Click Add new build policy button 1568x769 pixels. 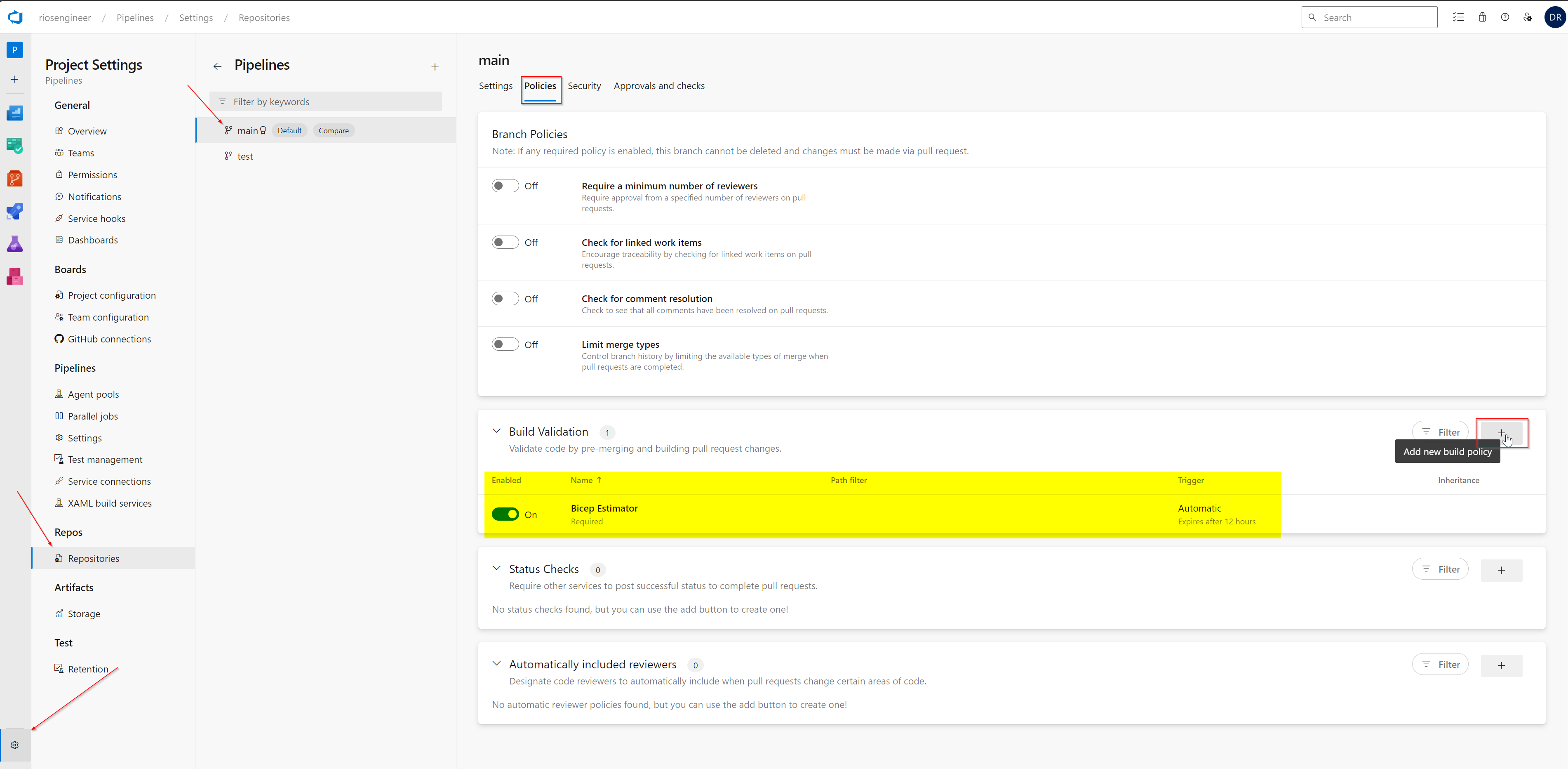pos(1502,431)
